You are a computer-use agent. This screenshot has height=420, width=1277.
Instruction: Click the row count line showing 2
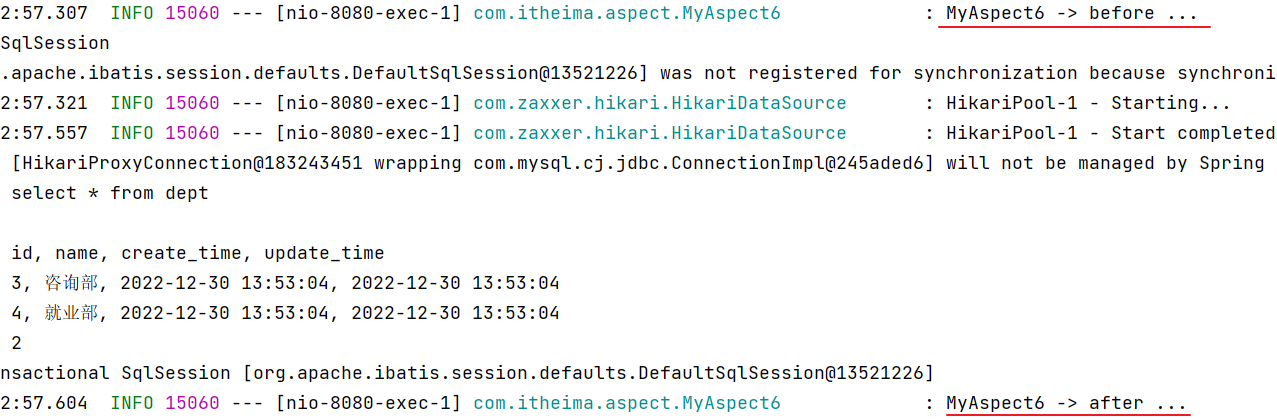16,343
